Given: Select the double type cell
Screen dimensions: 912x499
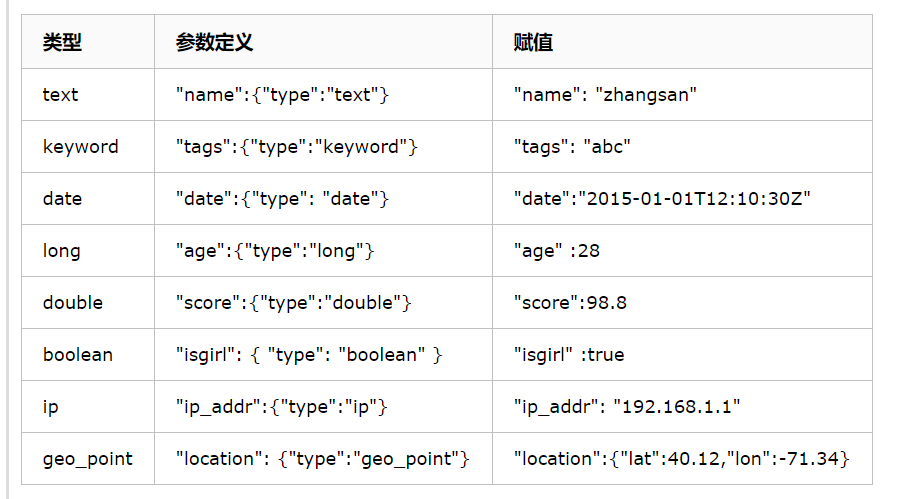Looking at the screenshot, I should [88, 302].
